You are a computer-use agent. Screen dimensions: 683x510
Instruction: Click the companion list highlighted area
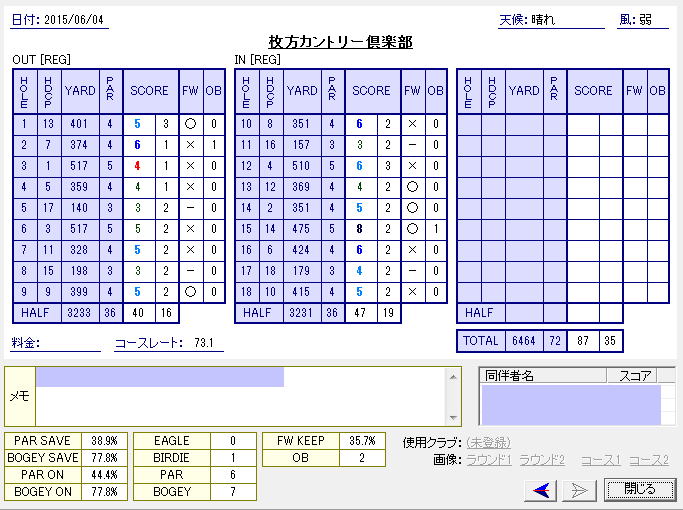571,404
